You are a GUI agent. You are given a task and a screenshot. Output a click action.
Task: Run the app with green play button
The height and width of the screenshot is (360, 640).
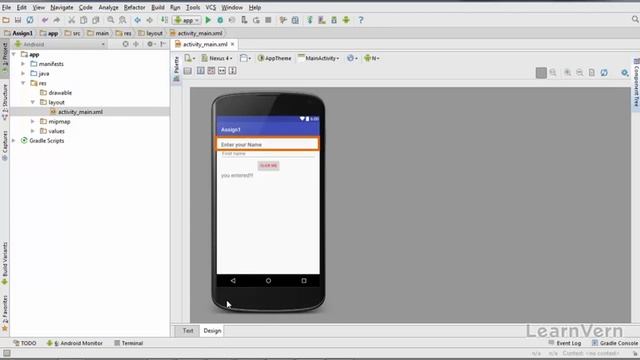(208, 20)
